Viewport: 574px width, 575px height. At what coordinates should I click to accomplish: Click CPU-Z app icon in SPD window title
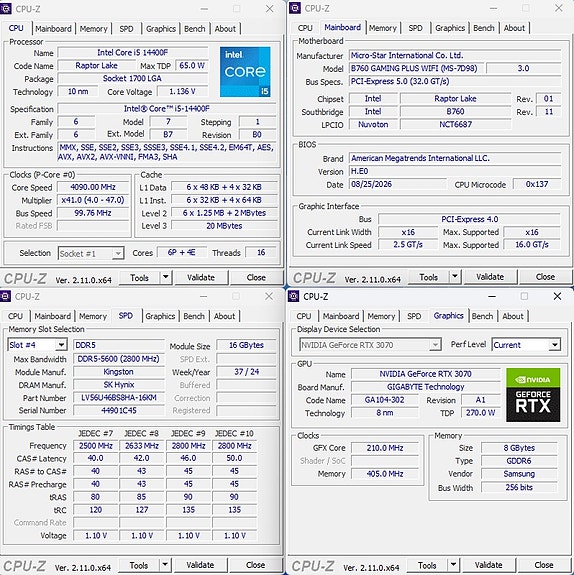click(x=5, y=296)
